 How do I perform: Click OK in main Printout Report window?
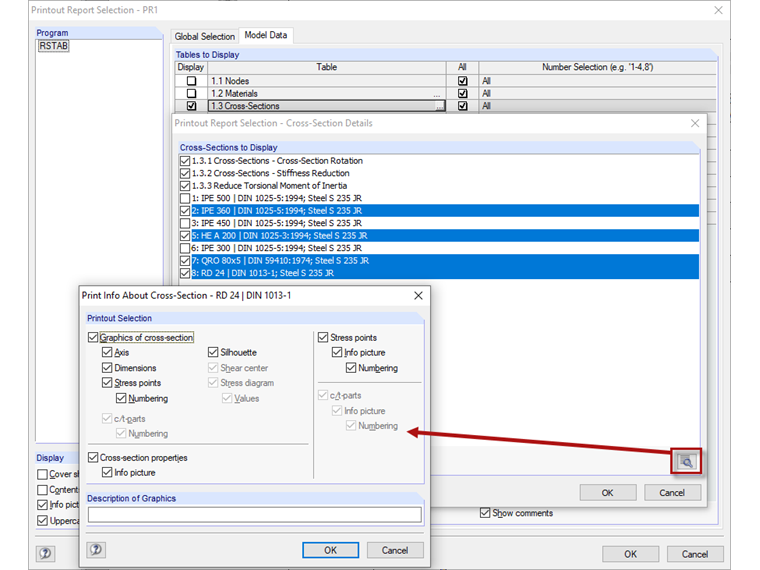click(631, 554)
